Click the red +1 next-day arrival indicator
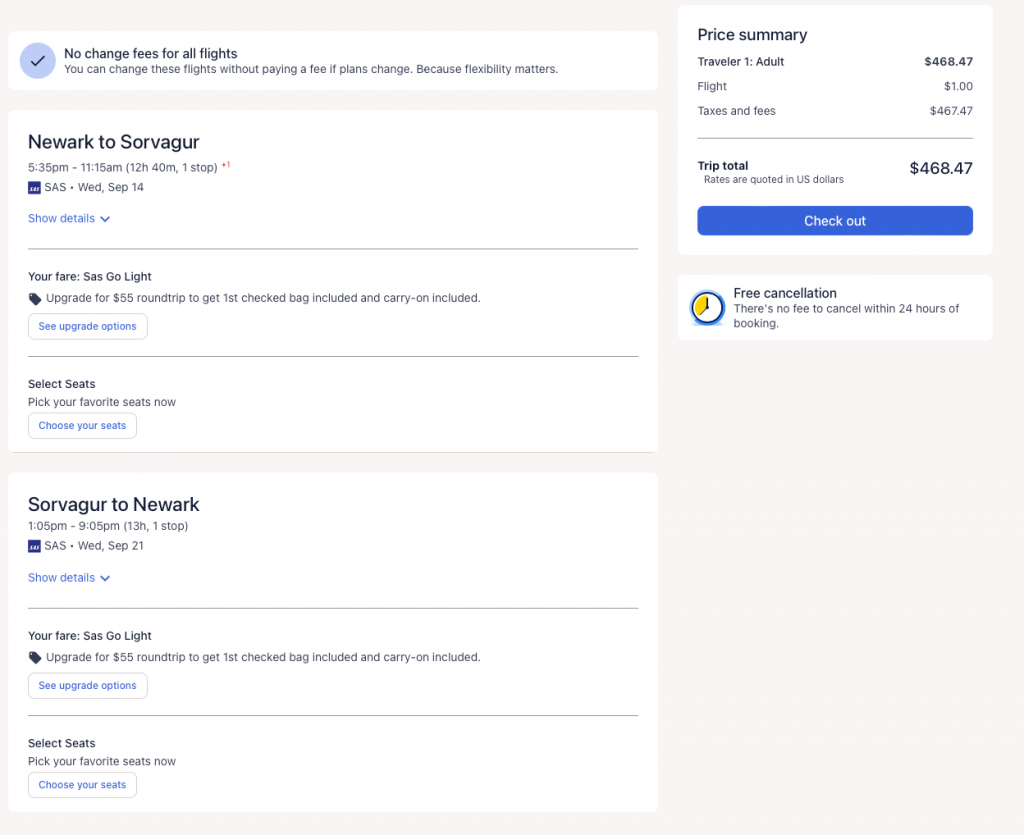Image resolution: width=1024 pixels, height=835 pixels. pos(226,165)
